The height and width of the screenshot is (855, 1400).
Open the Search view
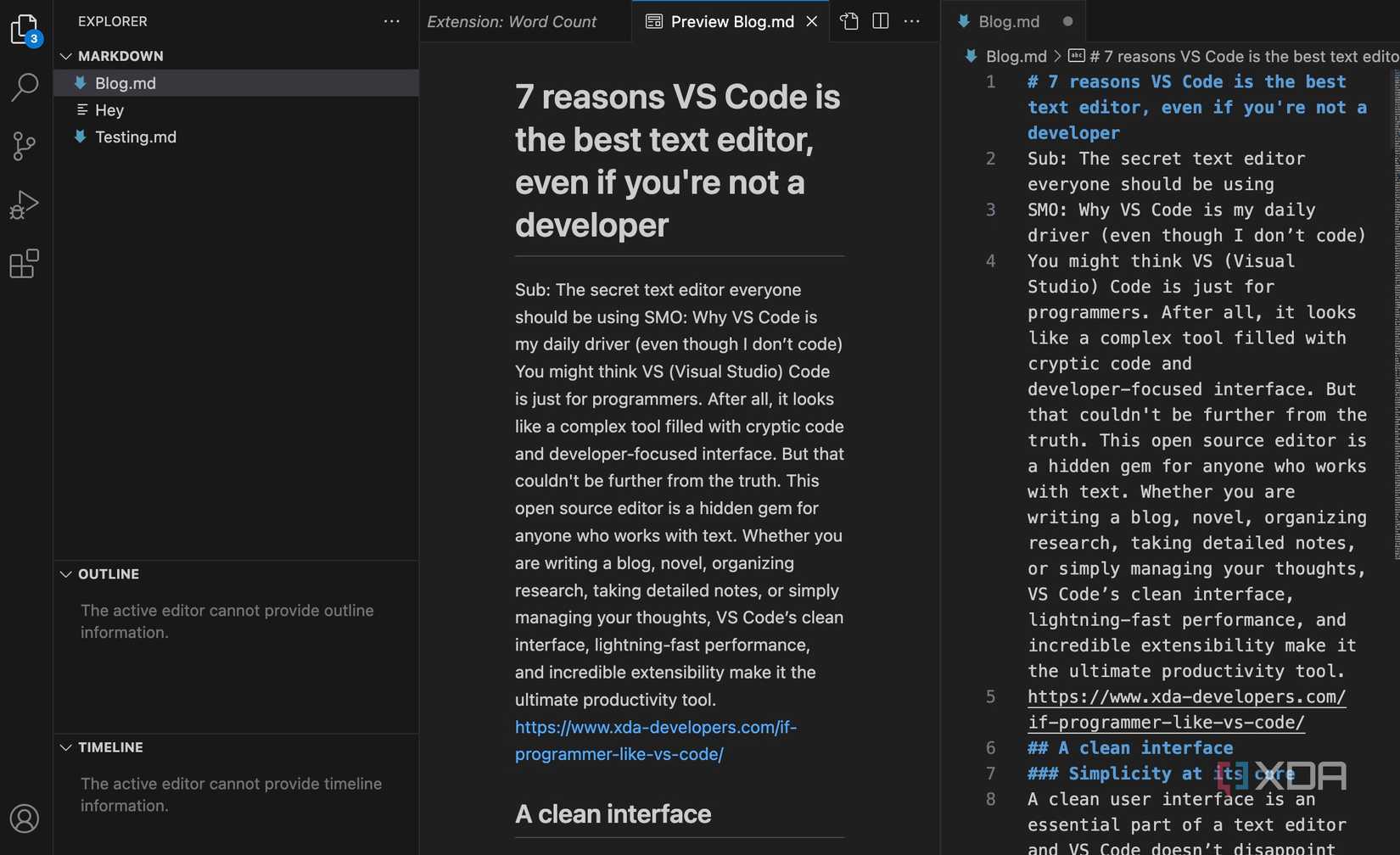(x=25, y=87)
